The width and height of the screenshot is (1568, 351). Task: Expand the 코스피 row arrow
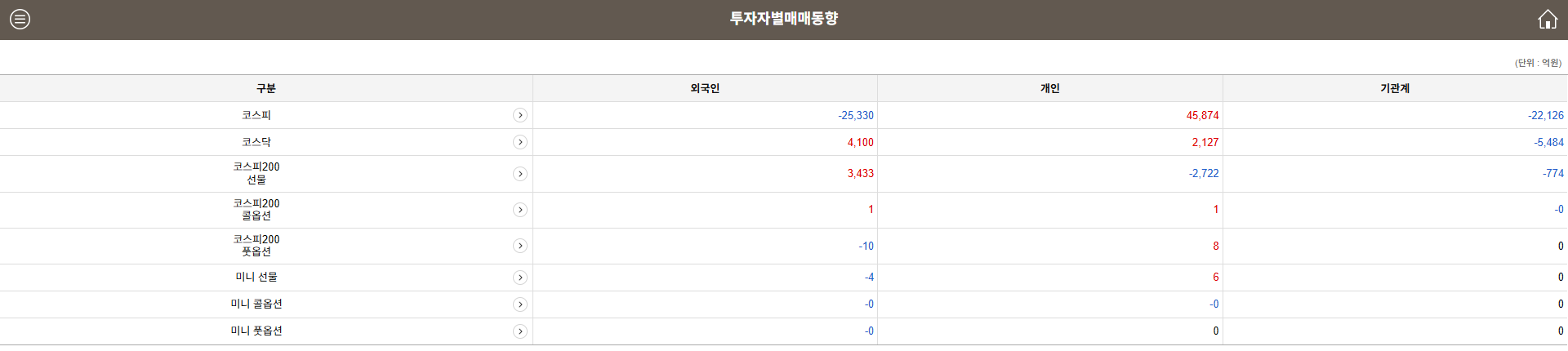[520, 115]
